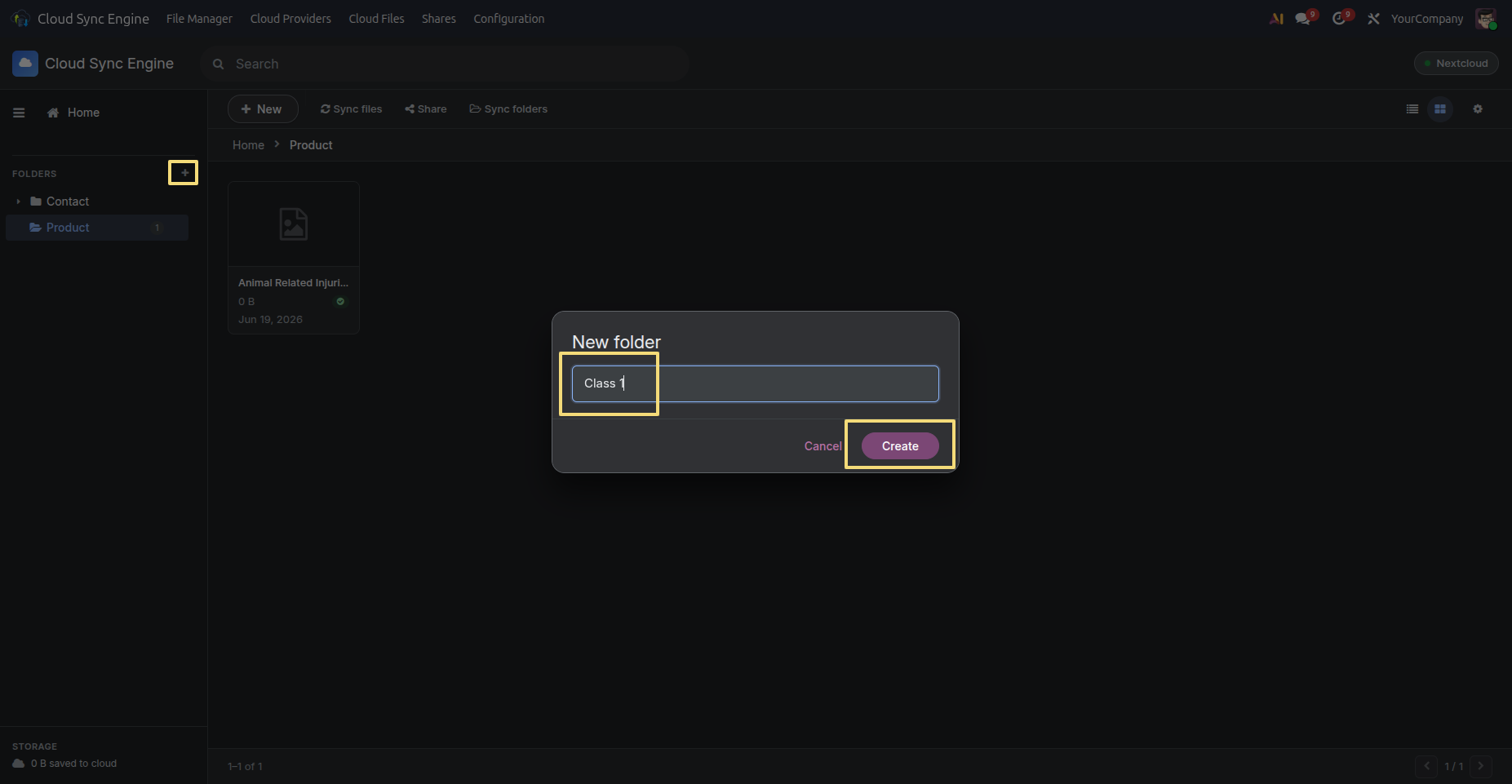This screenshot has height=784, width=1512.
Task: Open Cloud Providers menu
Action: click(290, 19)
